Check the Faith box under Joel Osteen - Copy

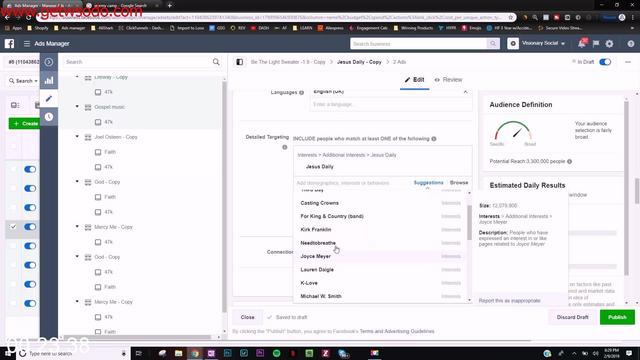point(98,152)
